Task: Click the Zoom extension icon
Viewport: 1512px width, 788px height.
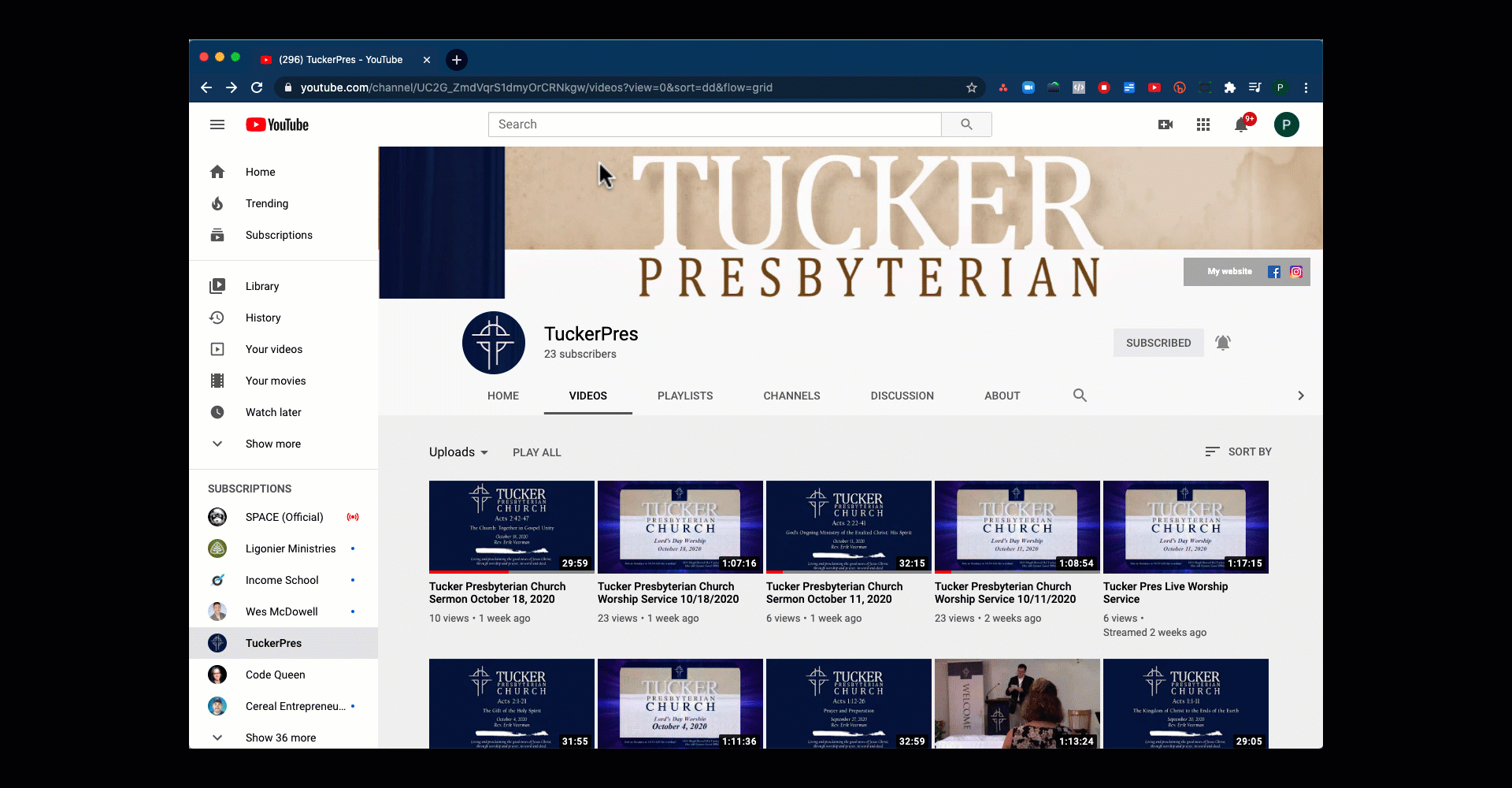Action: click(1028, 87)
